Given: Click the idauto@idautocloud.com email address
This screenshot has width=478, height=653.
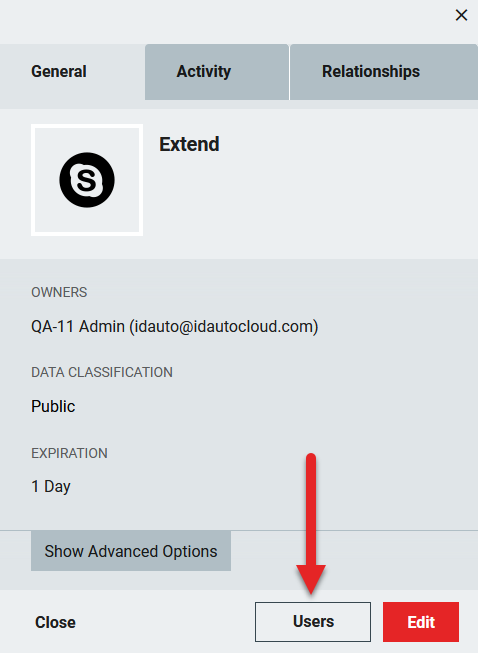Looking at the screenshot, I should [x=224, y=326].
